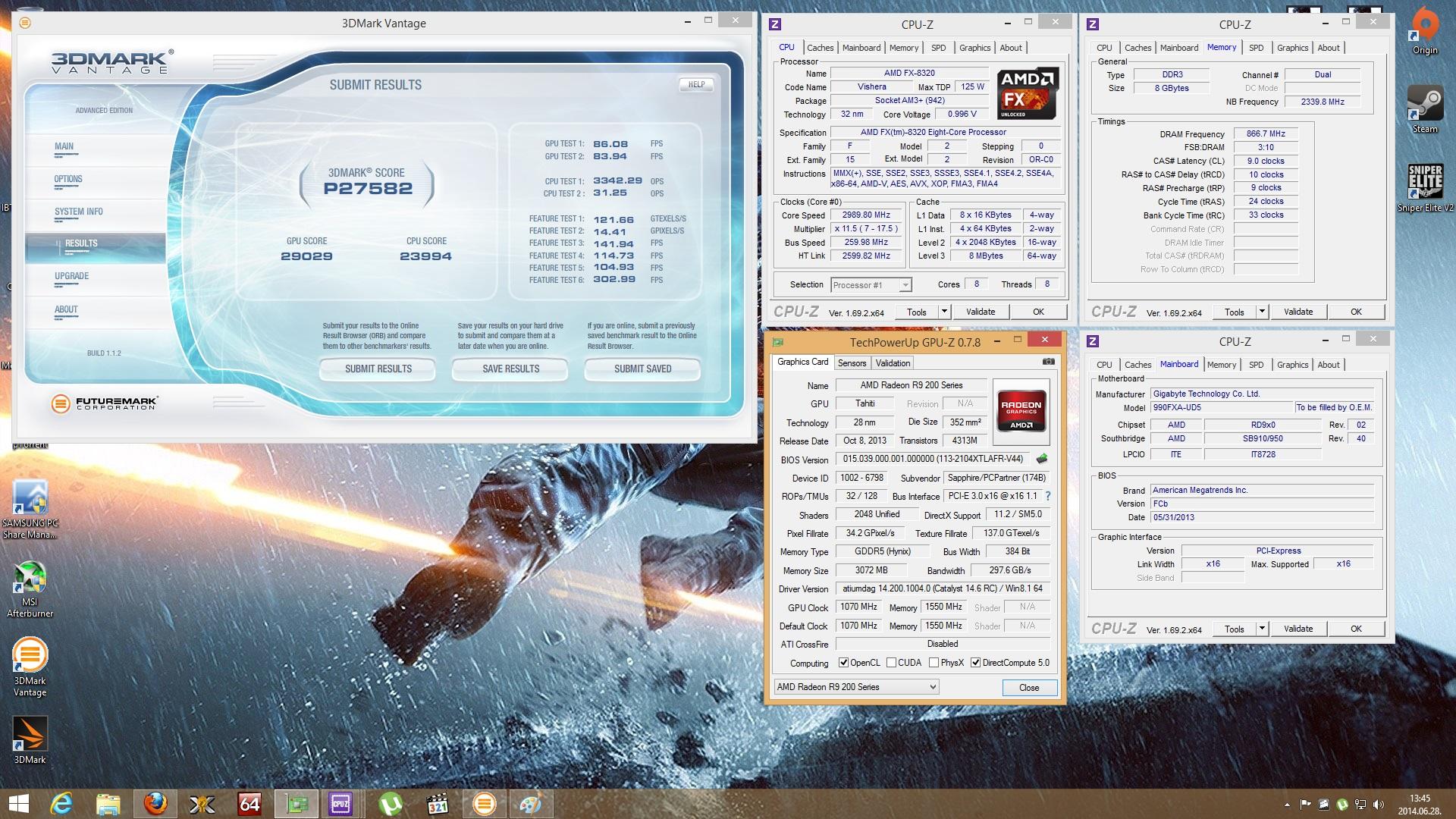Expand the Tools dropdown arrow in the CPU tab's CPU-Z window

944,312
